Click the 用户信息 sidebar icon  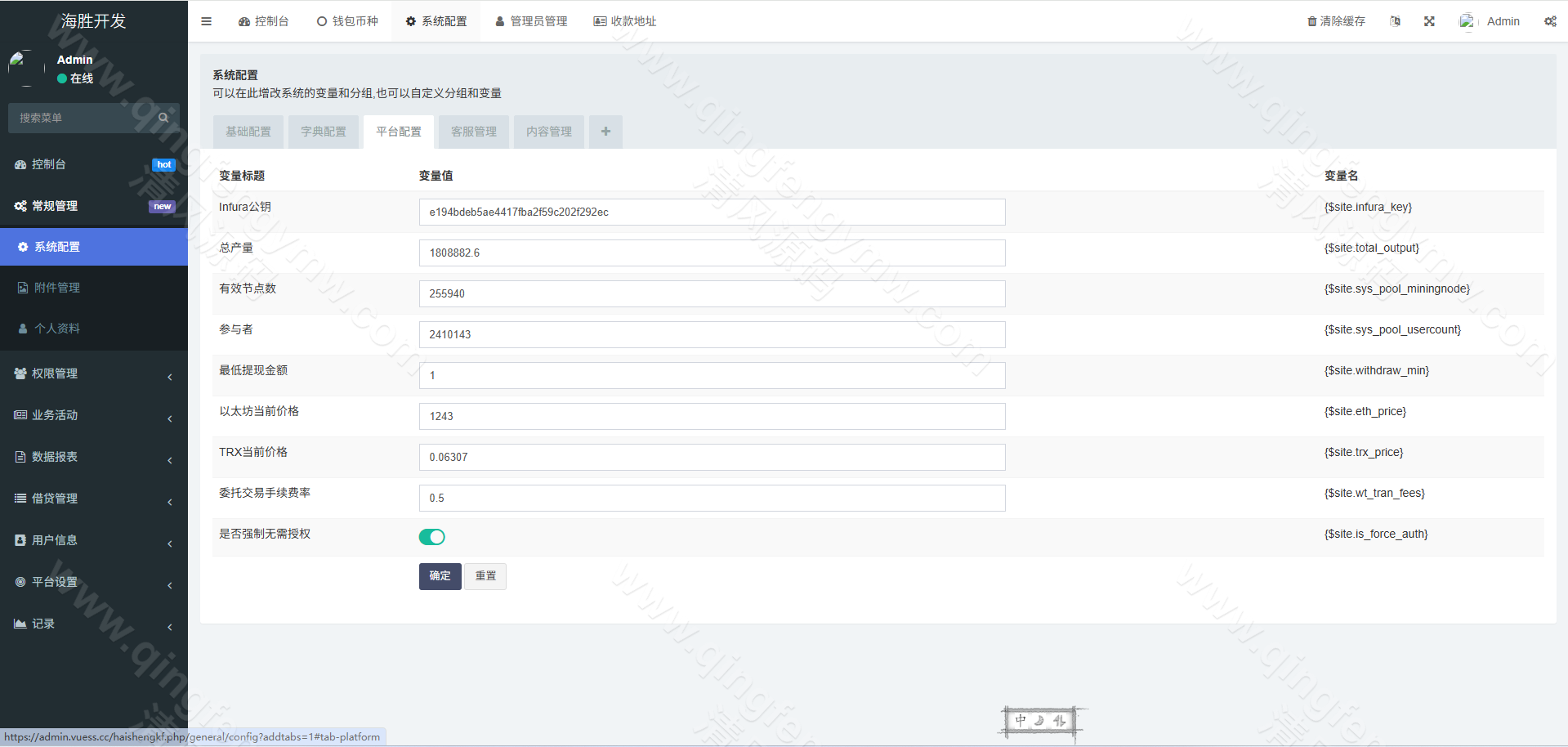(x=20, y=540)
